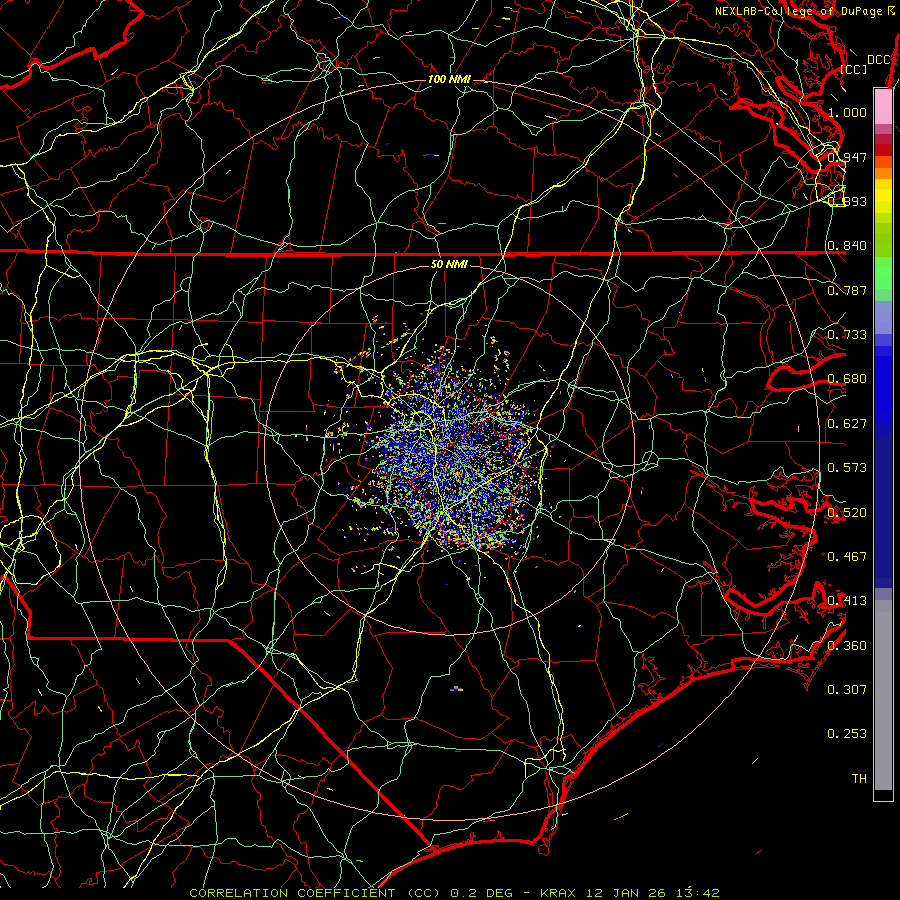This screenshot has width=900, height=900.
Task: Select the 0.787 scale value
Action: pyautogui.click(x=847, y=290)
